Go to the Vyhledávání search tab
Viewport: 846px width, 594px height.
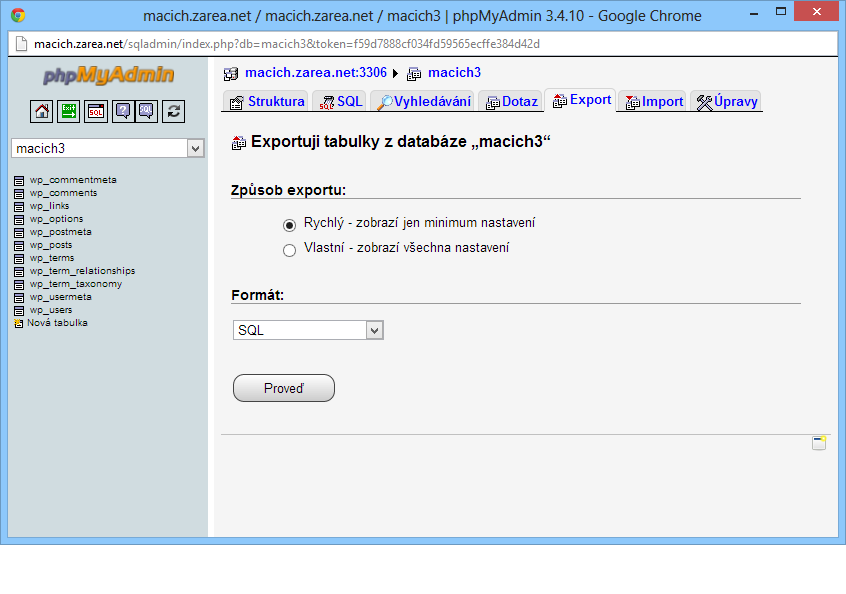coord(423,102)
